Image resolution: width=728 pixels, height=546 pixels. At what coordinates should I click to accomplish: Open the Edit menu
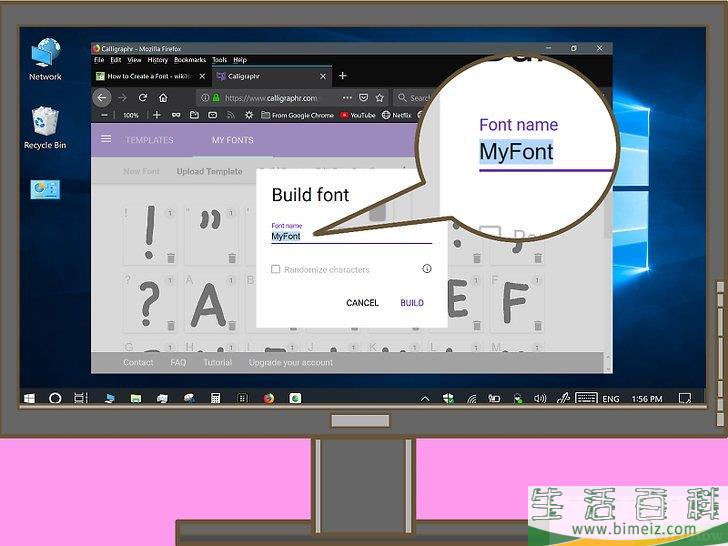[116, 60]
